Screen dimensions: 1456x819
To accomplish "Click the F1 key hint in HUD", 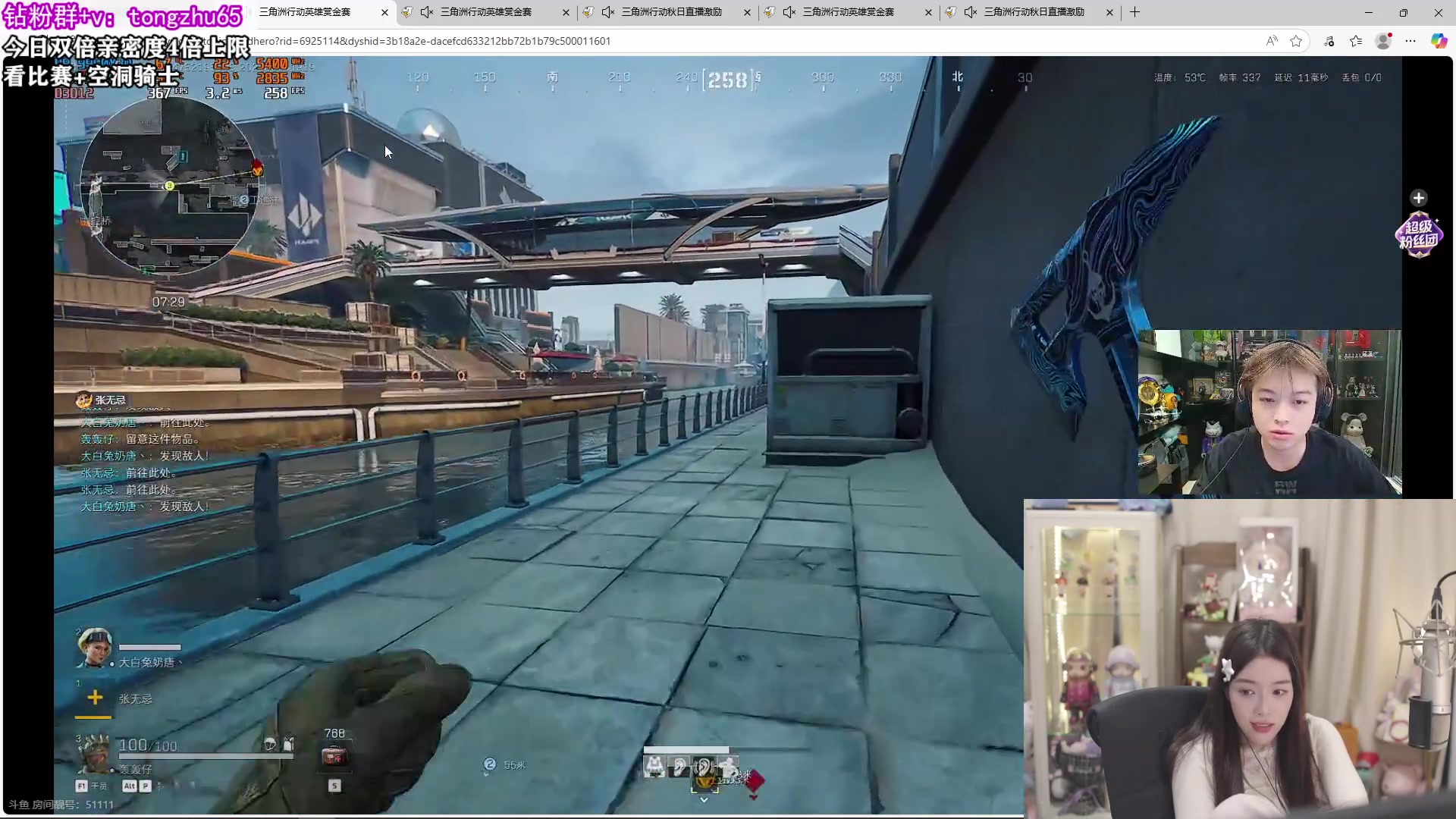I will pyautogui.click(x=82, y=786).
